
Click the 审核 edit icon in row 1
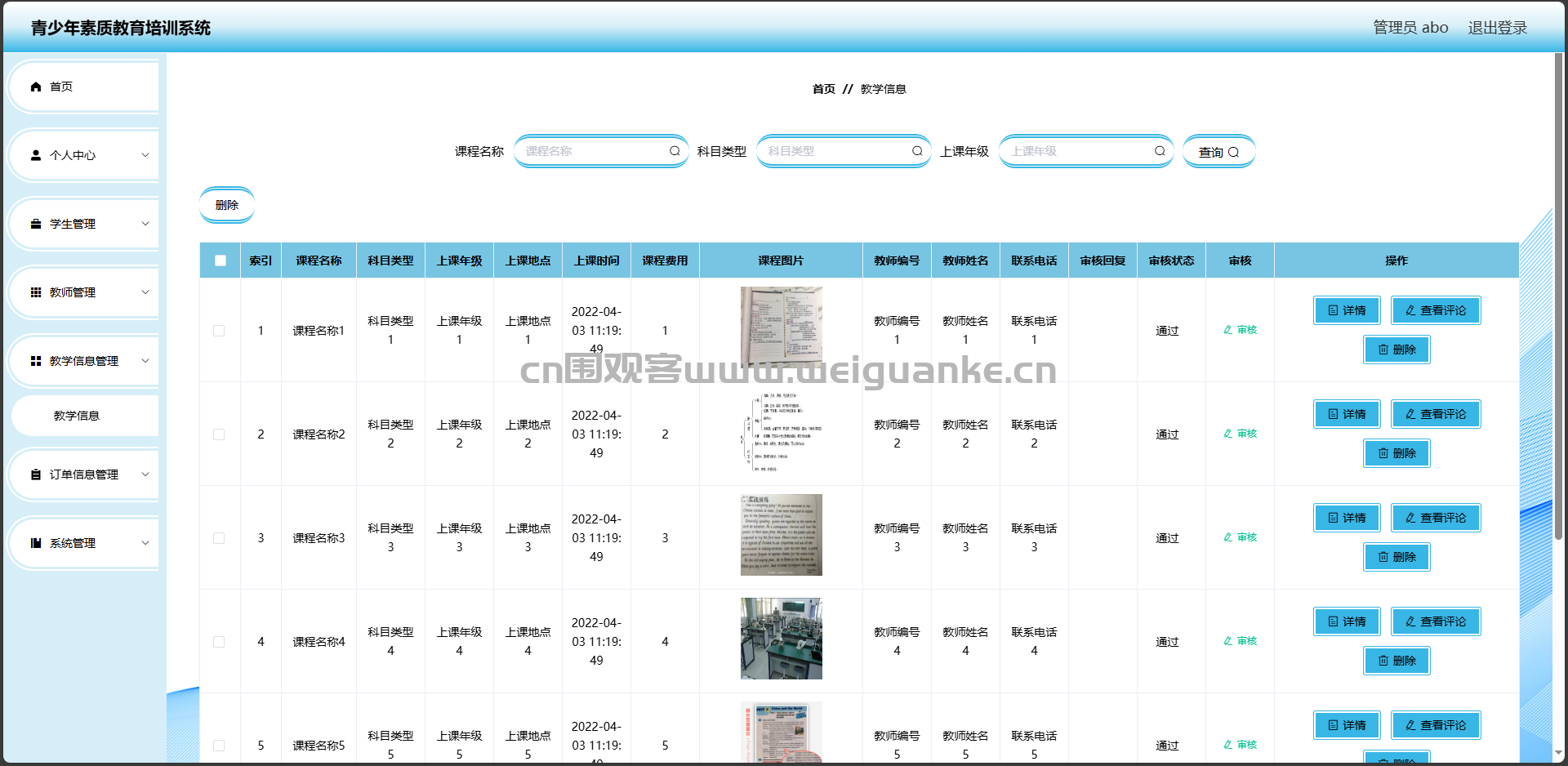[1228, 330]
